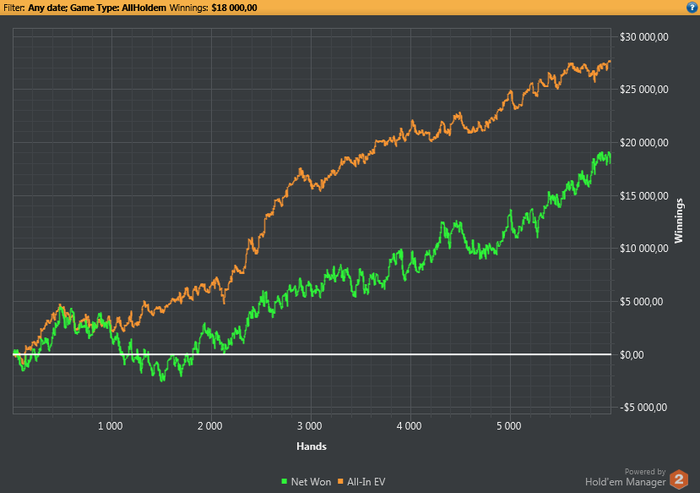Screen dimensions: 700x493
Task: Click the 3 000 hands axis label
Action: pyautogui.click(x=309, y=426)
